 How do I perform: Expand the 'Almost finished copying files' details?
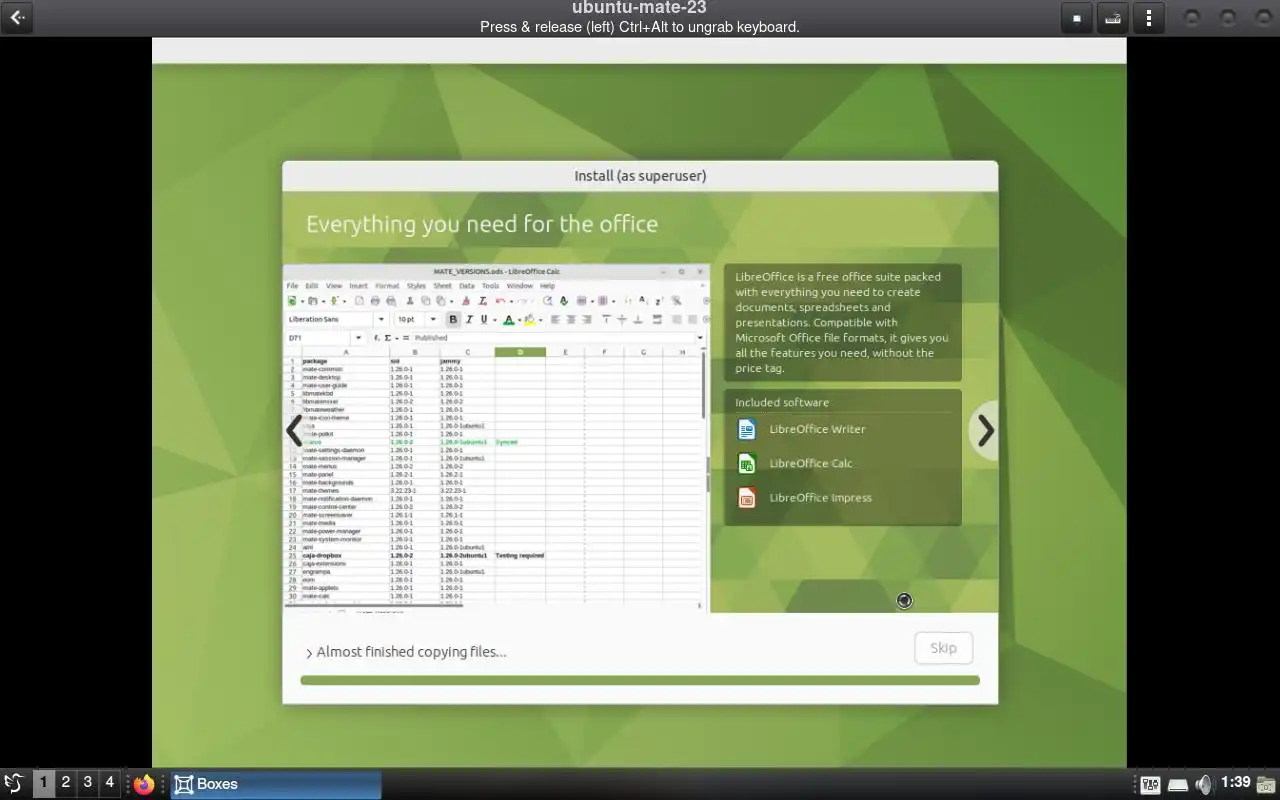[x=309, y=653]
